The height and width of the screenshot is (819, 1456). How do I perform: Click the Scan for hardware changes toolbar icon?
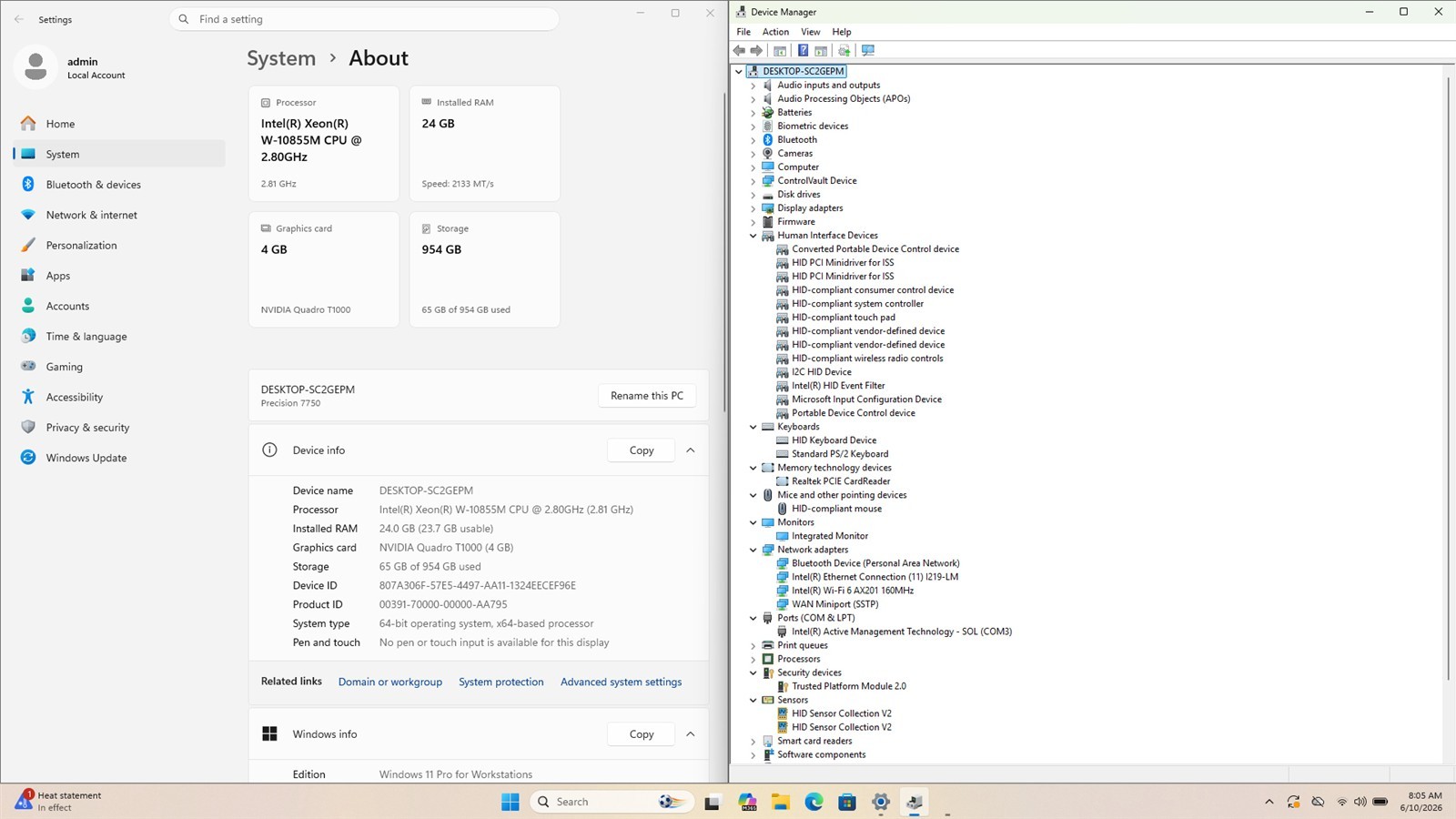(x=868, y=51)
